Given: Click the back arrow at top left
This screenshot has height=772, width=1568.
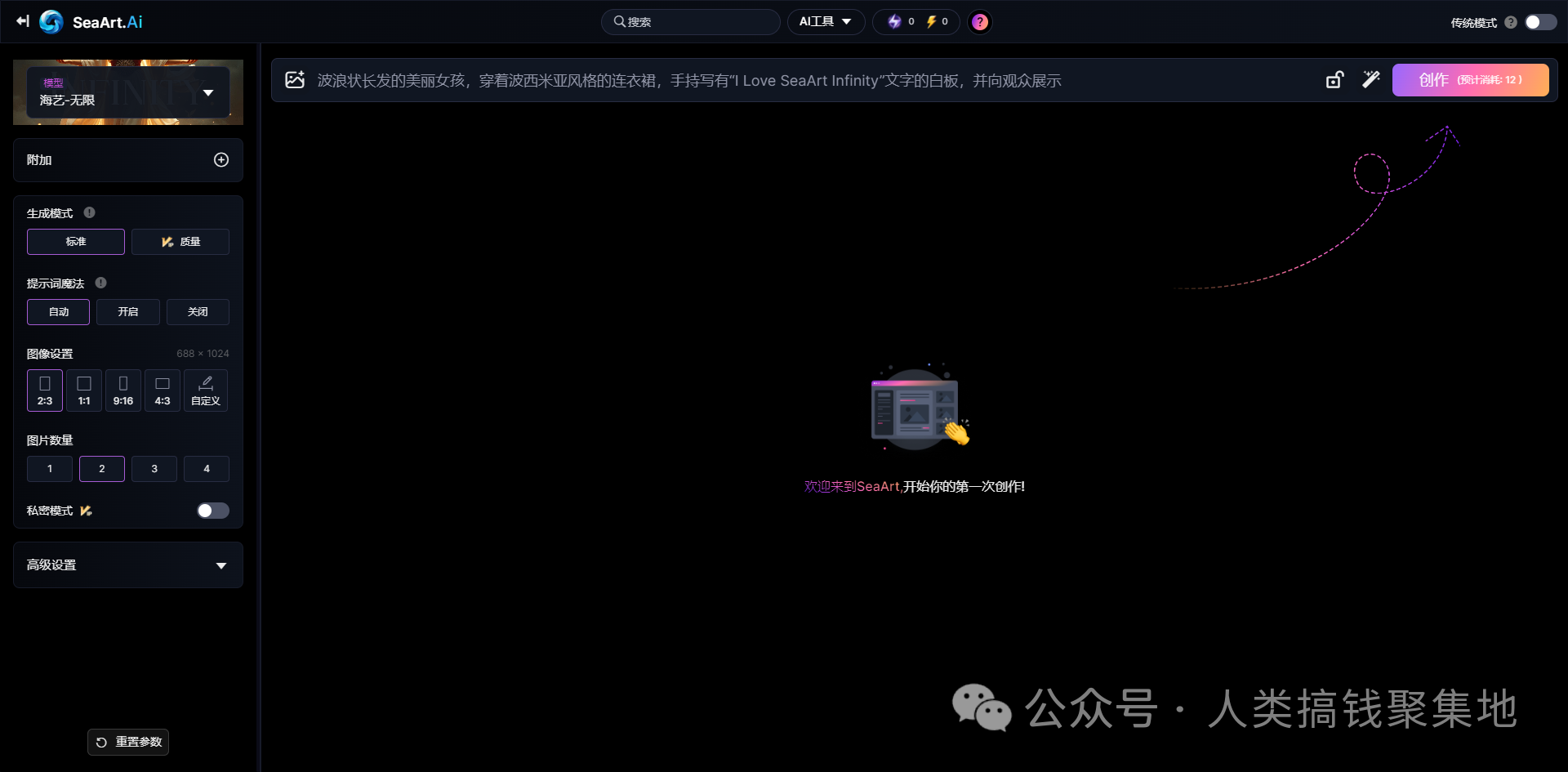Looking at the screenshot, I should (21, 22).
